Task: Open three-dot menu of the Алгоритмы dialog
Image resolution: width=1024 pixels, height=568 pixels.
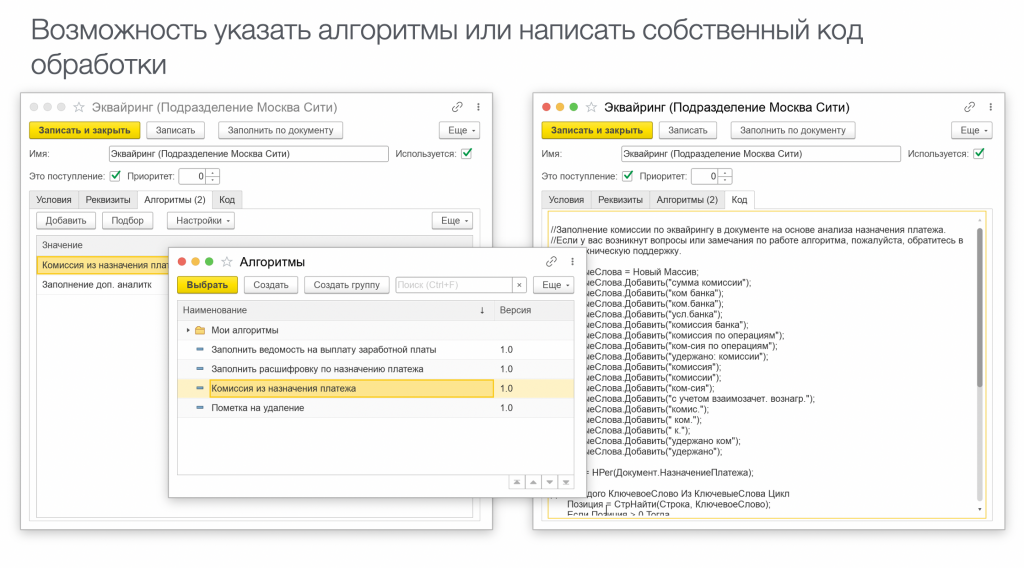Action: tap(572, 262)
